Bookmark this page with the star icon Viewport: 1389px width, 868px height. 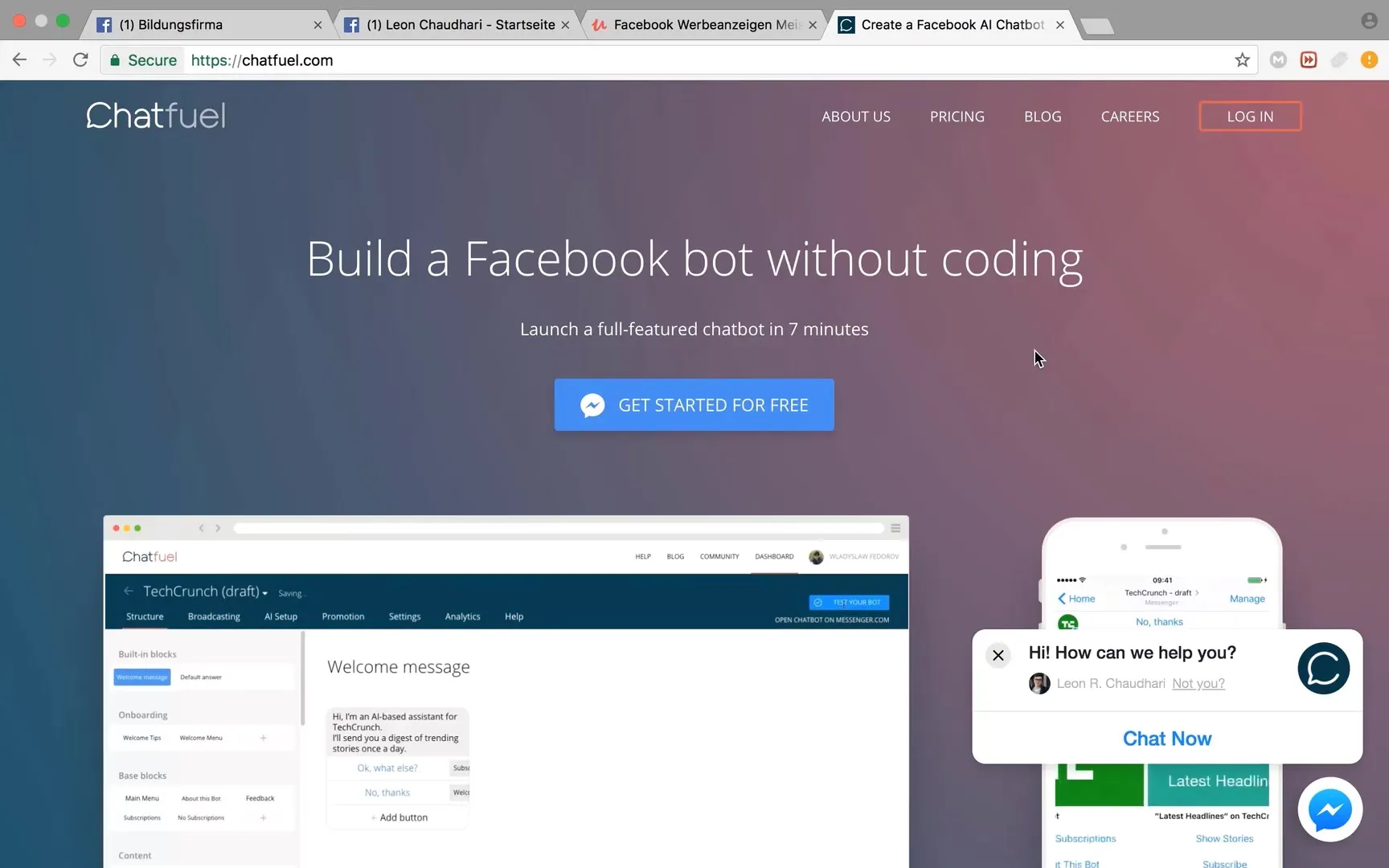coord(1242,60)
